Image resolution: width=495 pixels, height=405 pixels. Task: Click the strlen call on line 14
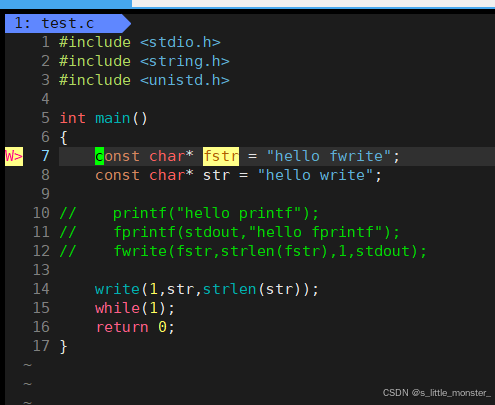coord(229,289)
